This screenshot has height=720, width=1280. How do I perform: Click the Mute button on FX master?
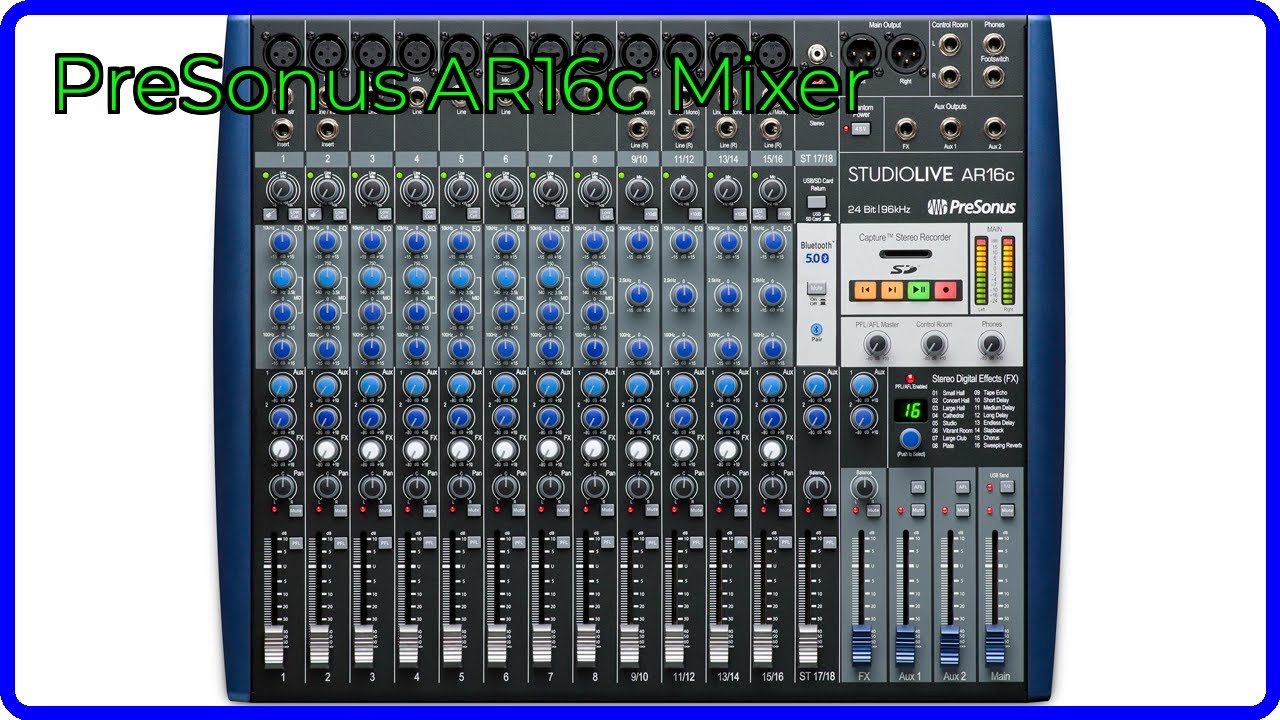click(873, 510)
